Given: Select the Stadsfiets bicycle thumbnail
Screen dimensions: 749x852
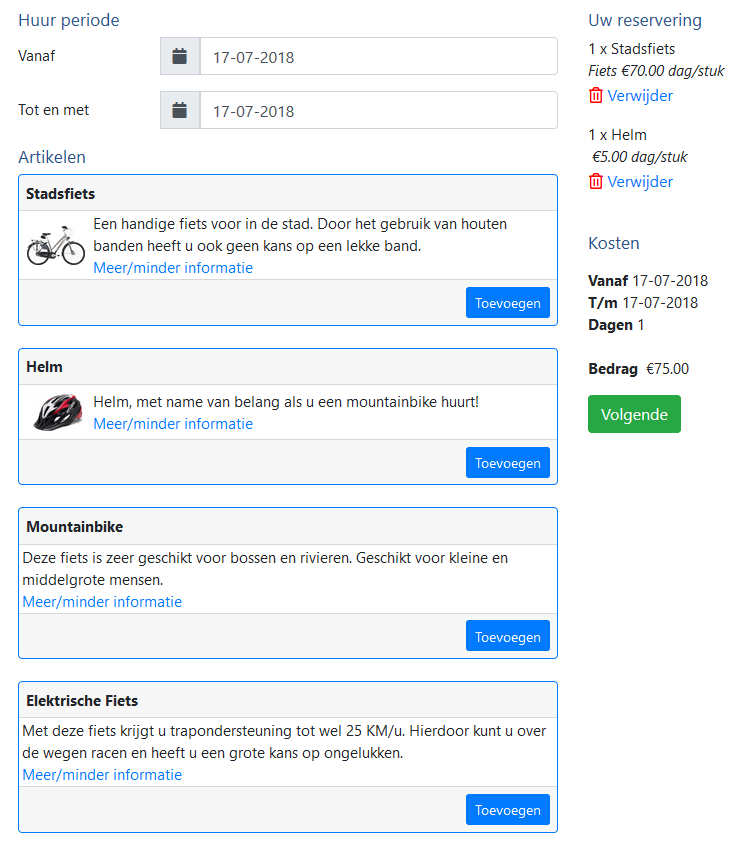Looking at the screenshot, I should [x=56, y=246].
